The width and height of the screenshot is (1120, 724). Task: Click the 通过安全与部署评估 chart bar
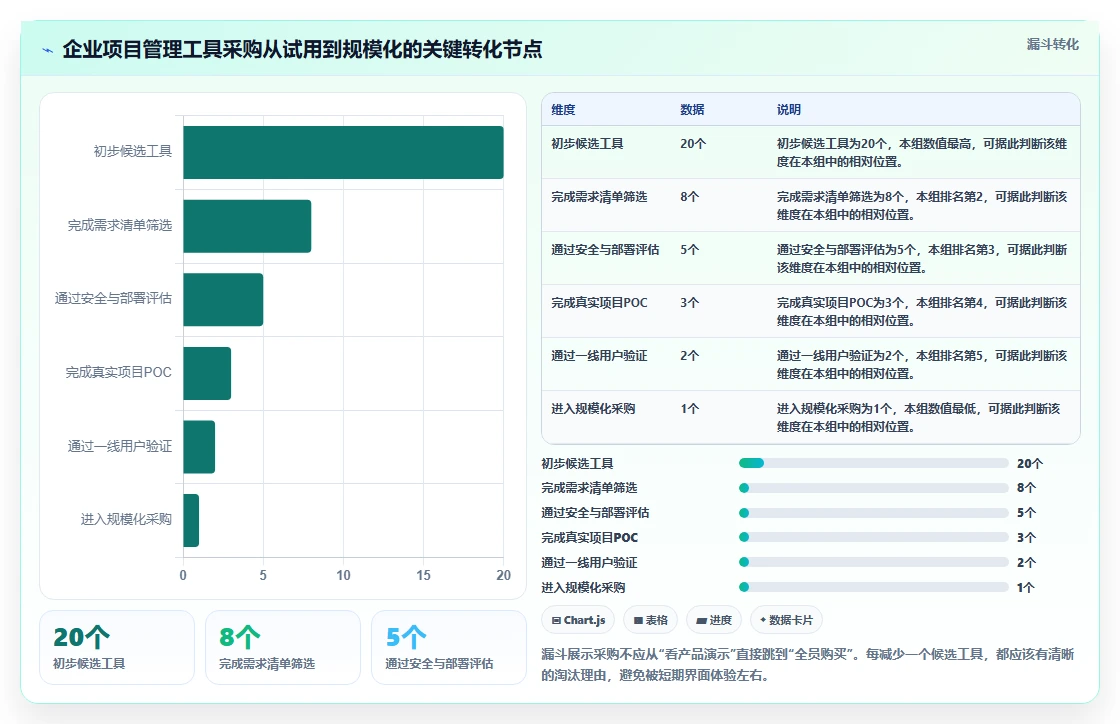223,299
